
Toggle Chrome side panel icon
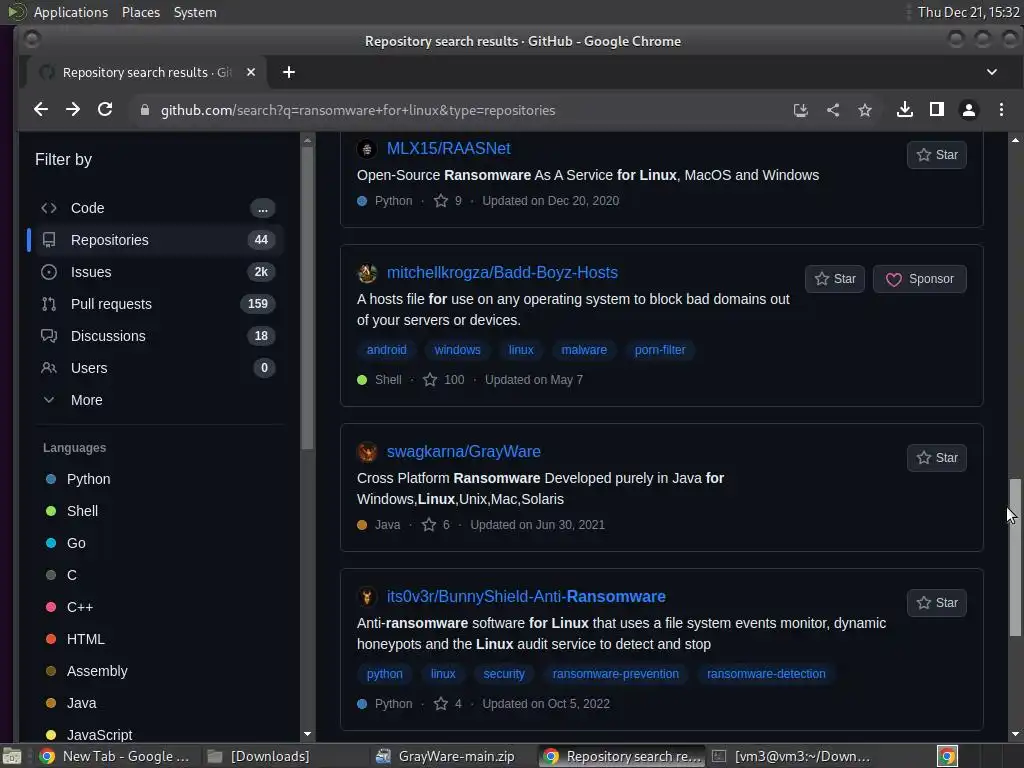tap(936, 110)
